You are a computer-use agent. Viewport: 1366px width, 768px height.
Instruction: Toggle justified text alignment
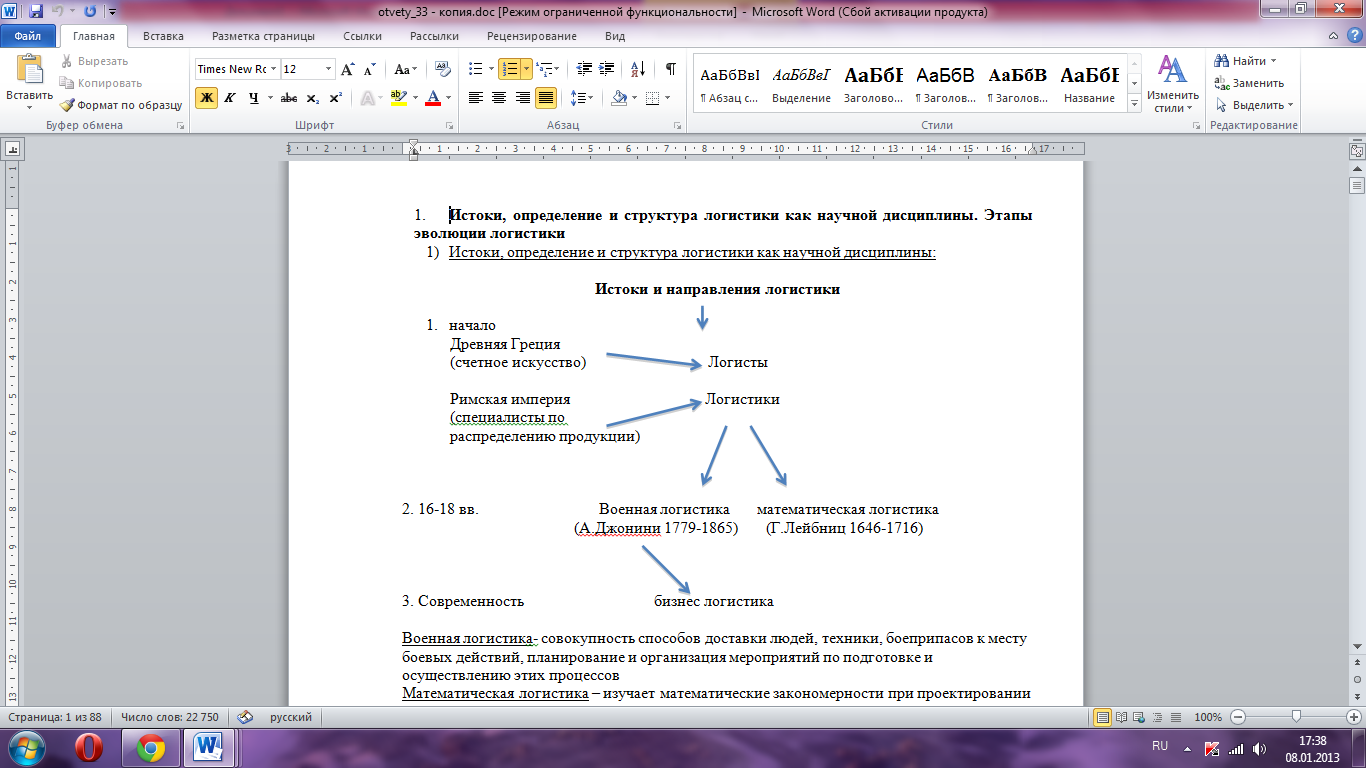pyautogui.click(x=546, y=98)
